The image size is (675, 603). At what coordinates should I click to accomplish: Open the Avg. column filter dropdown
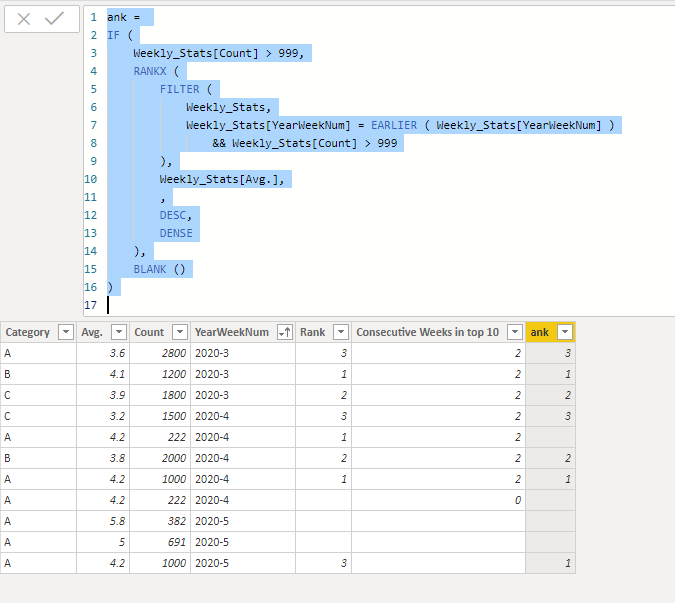tap(119, 332)
